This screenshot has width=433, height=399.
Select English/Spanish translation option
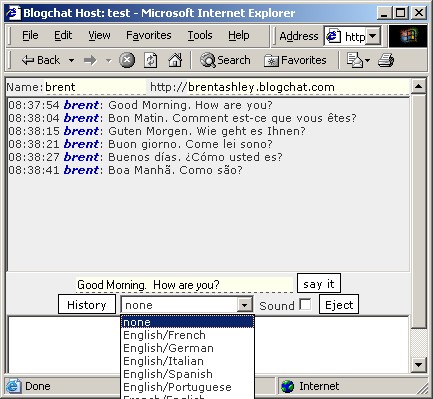tap(187, 374)
